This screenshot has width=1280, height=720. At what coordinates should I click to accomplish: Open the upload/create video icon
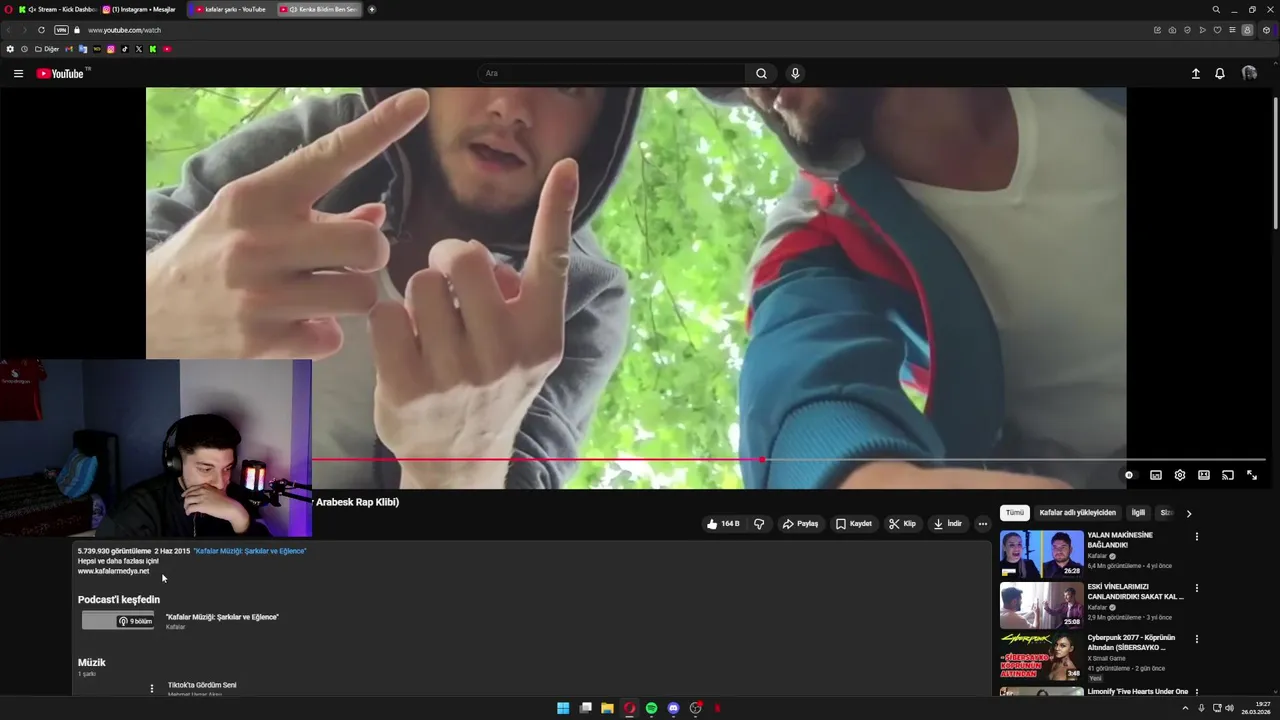point(1195,73)
